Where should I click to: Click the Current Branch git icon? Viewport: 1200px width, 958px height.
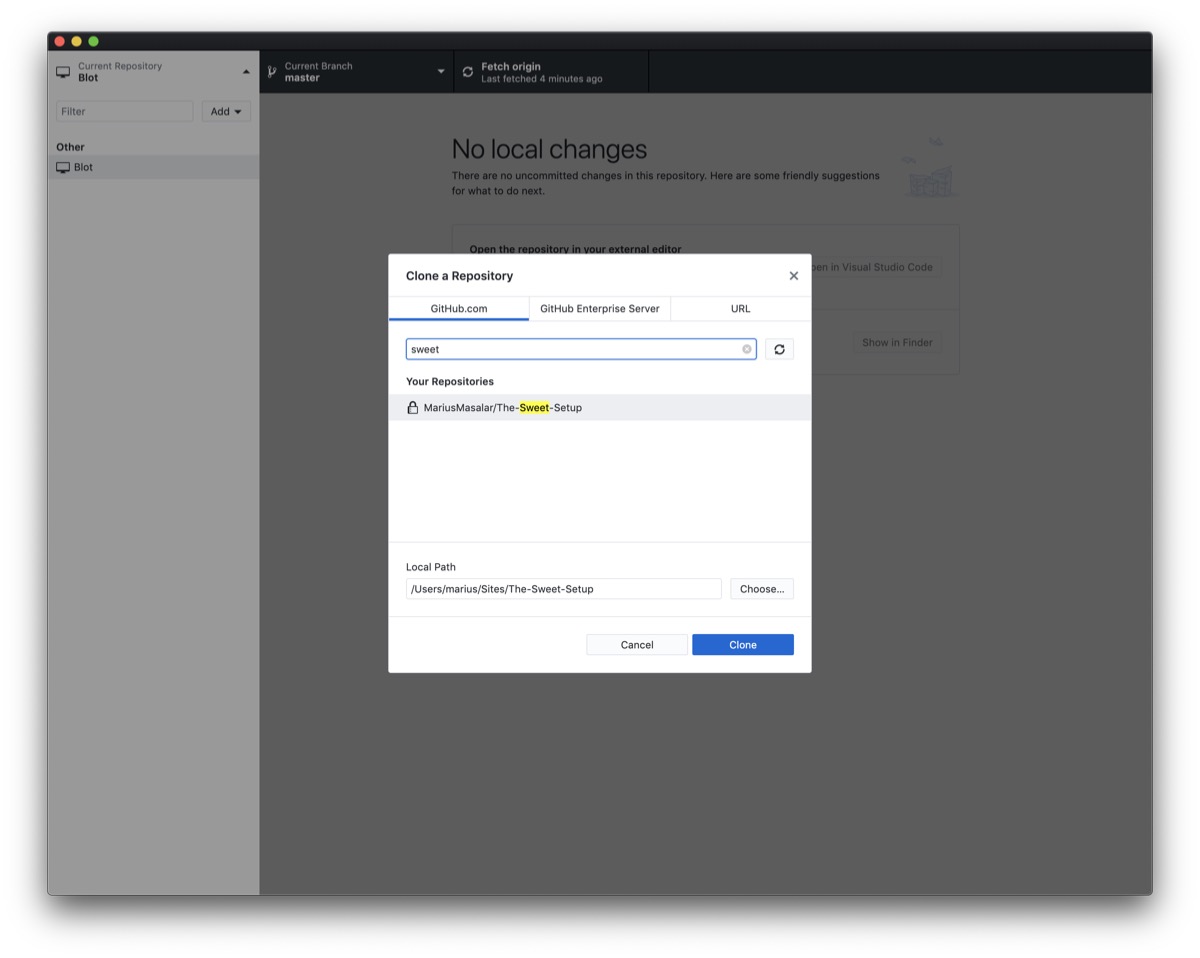271,72
